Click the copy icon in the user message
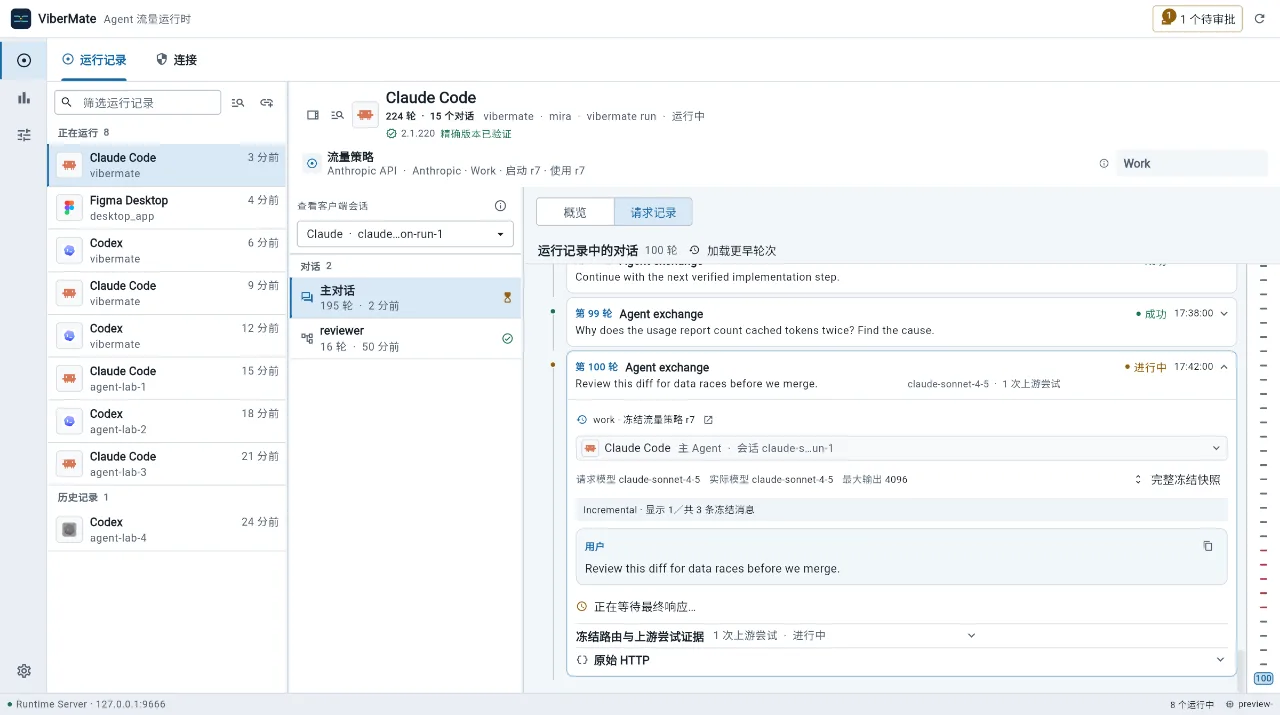1280x715 pixels. 1208,546
